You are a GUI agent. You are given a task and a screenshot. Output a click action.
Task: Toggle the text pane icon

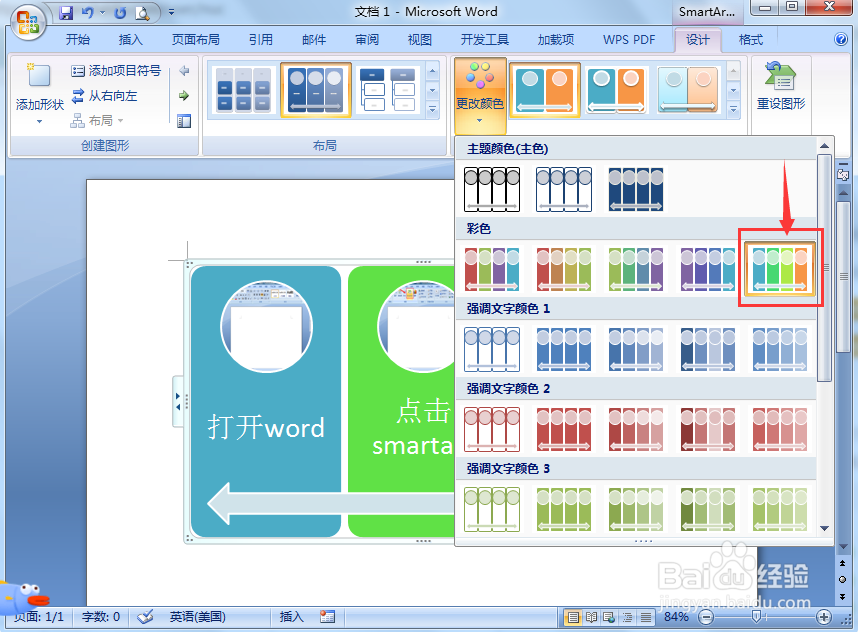pos(184,121)
